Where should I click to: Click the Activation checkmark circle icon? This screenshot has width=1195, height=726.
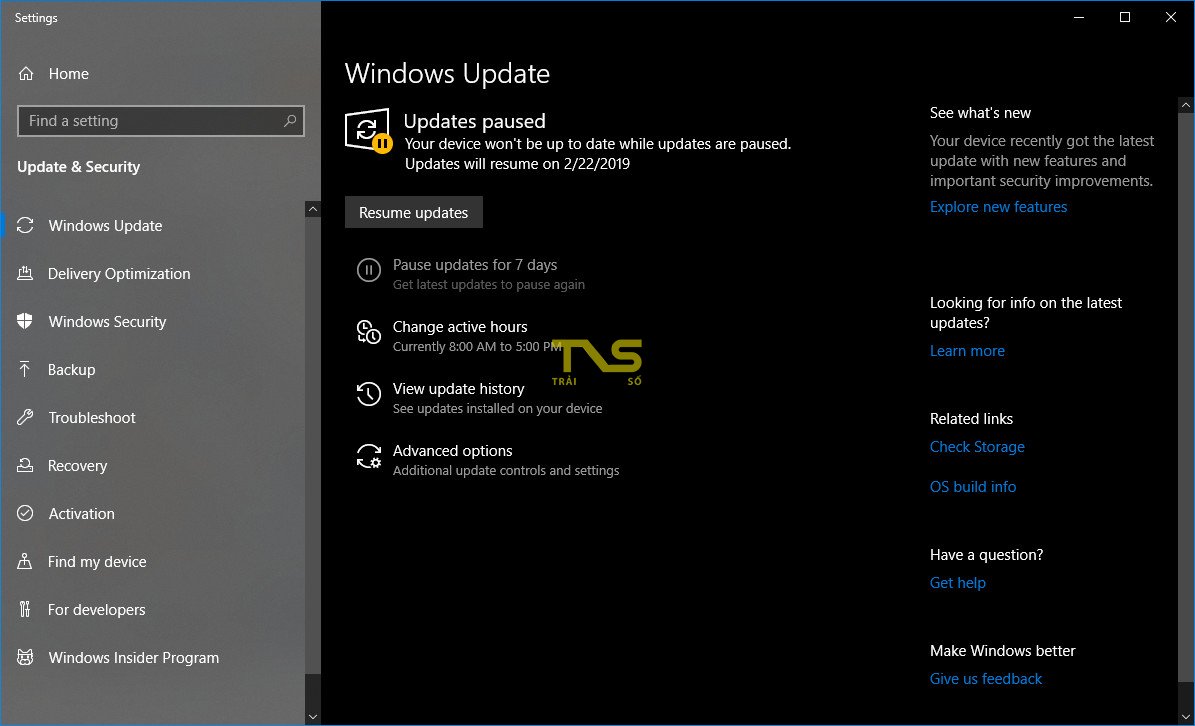(25, 513)
